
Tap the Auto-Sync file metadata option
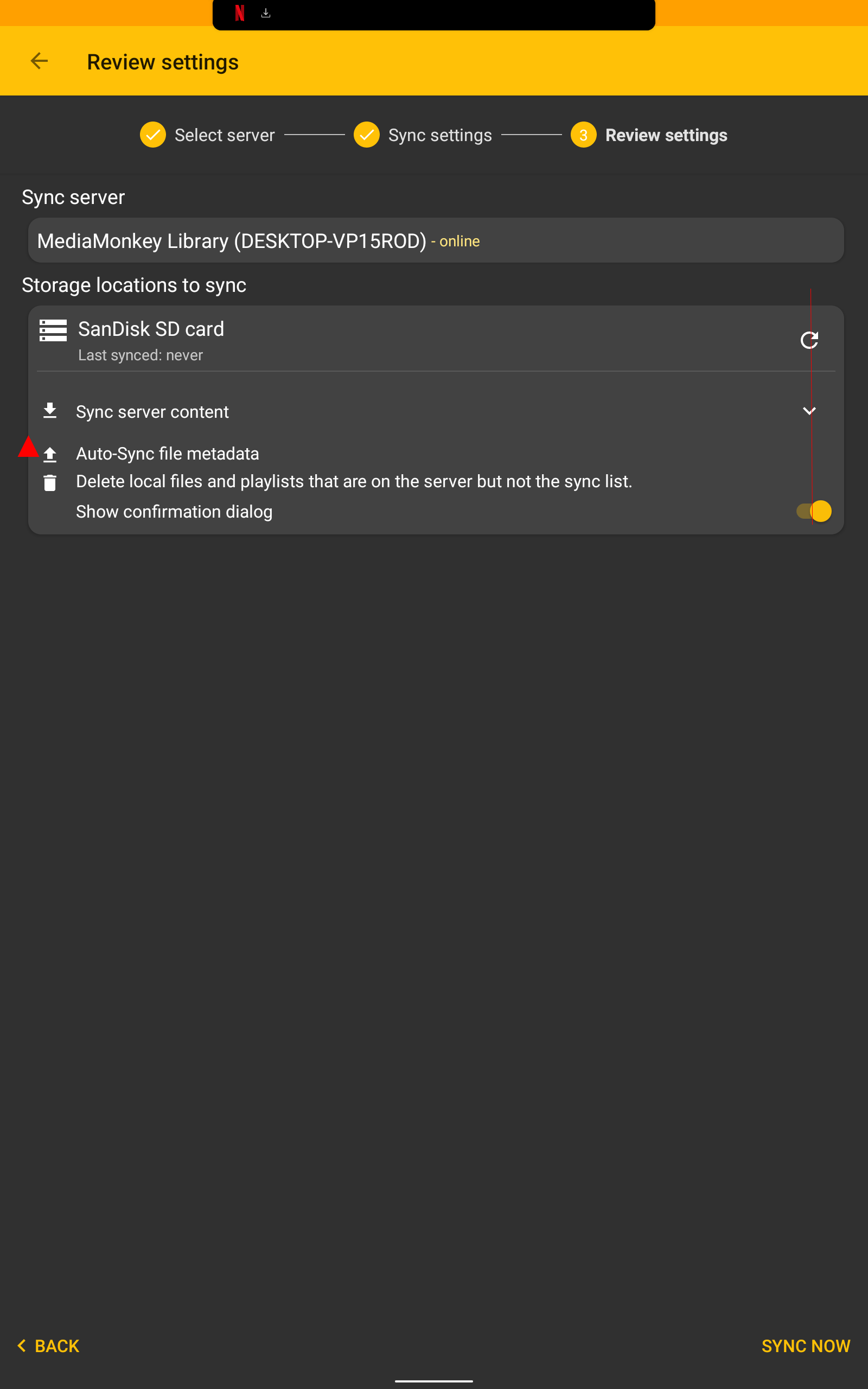[x=168, y=454]
